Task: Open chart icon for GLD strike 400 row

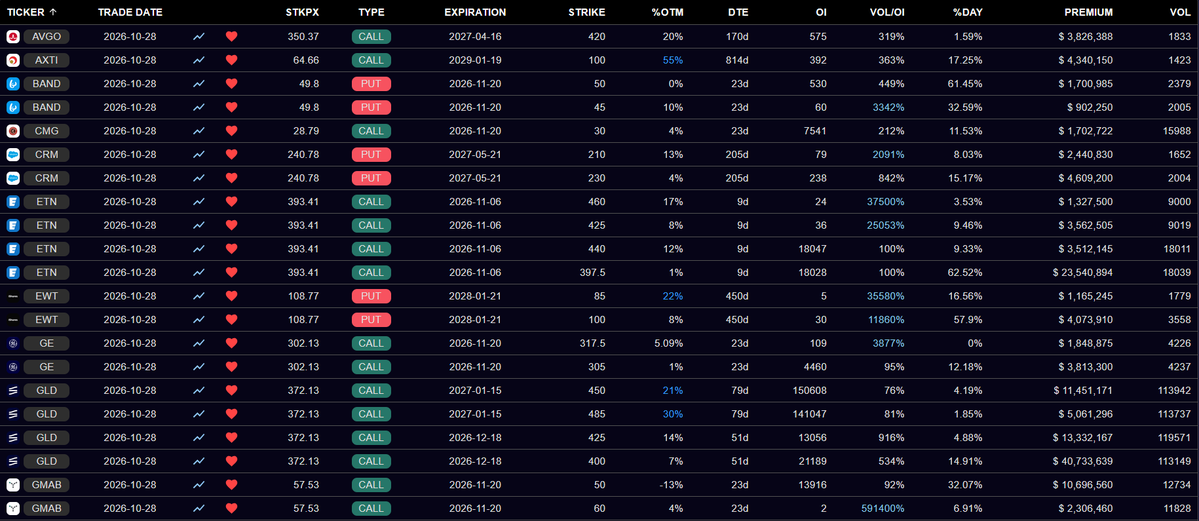Action: pos(199,461)
